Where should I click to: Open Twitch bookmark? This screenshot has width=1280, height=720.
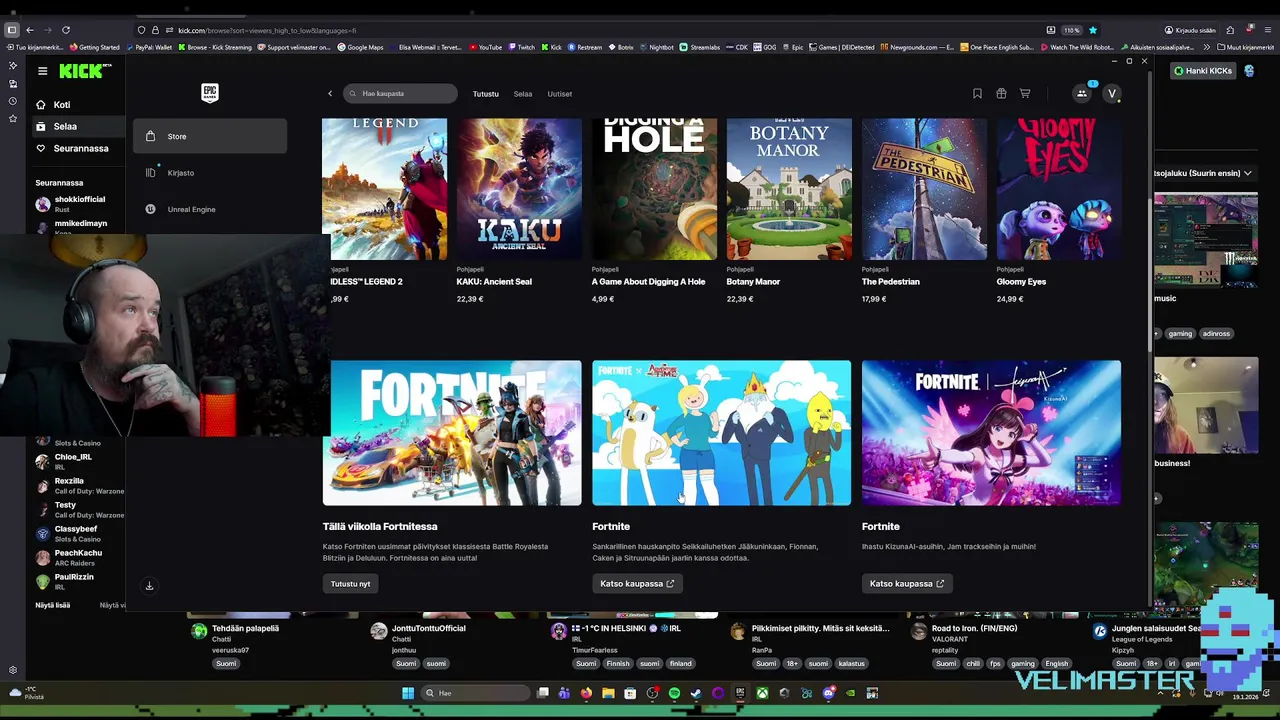pyautogui.click(x=521, y=47)
